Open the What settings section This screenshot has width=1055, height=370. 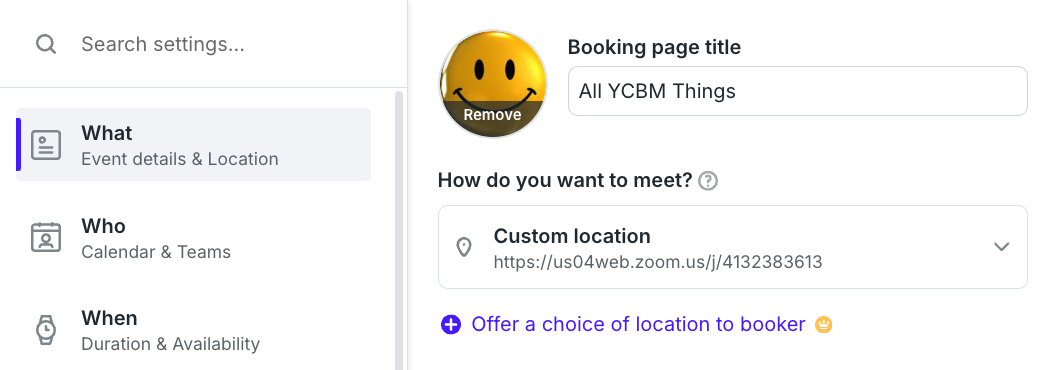(x=194, y=145)
